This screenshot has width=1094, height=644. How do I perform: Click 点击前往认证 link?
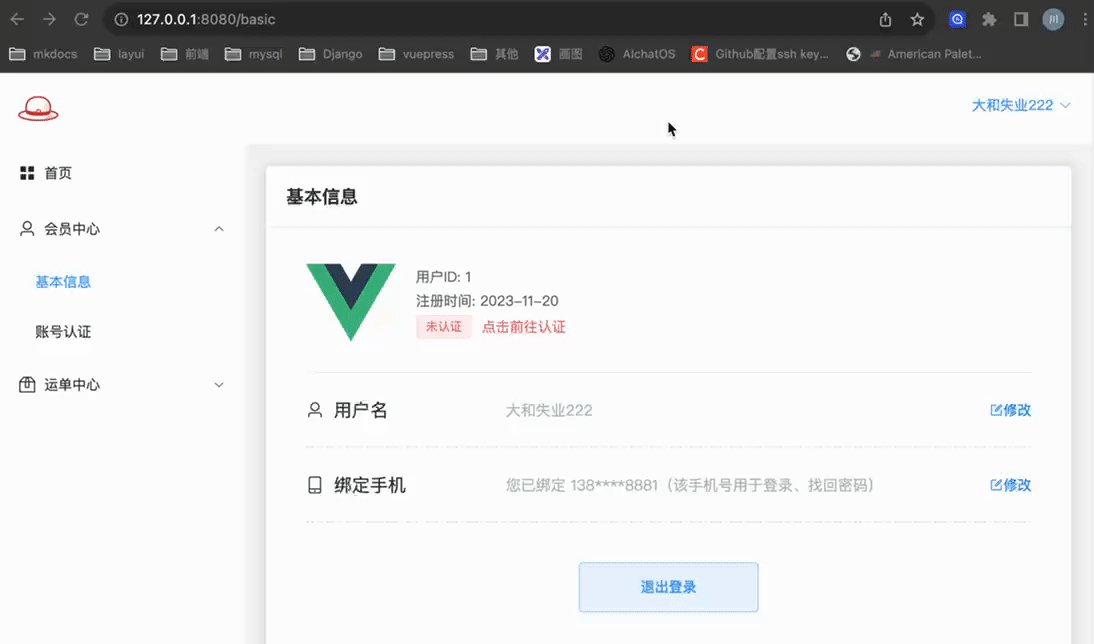[524, 327]
